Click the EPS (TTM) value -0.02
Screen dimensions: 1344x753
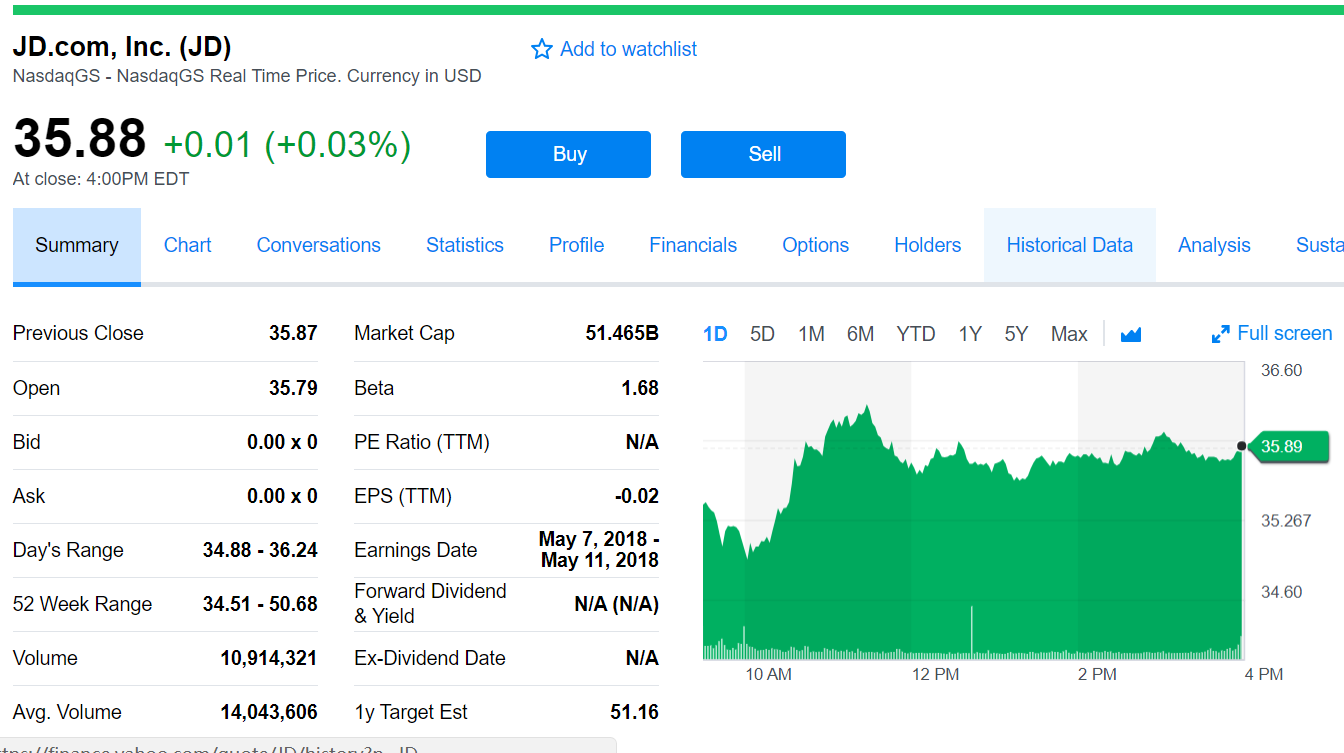[x=637, y=496]
